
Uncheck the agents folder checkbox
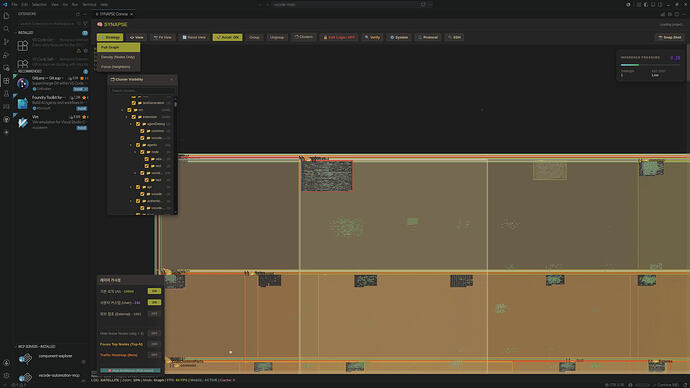[x=138, y=145]
